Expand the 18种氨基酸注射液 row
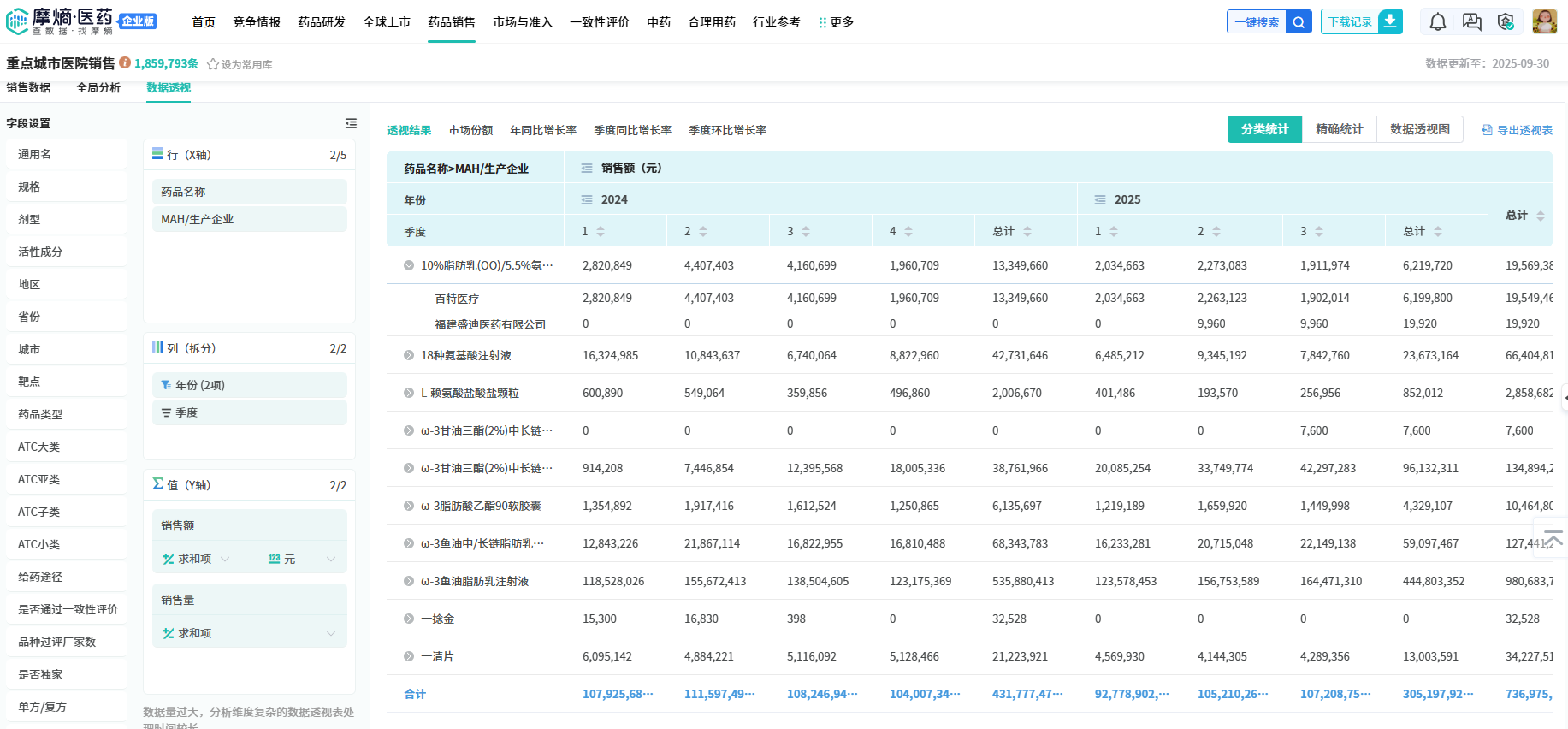Image resolution: width=1568 pixels, height=729 pixels. (409, 355)
